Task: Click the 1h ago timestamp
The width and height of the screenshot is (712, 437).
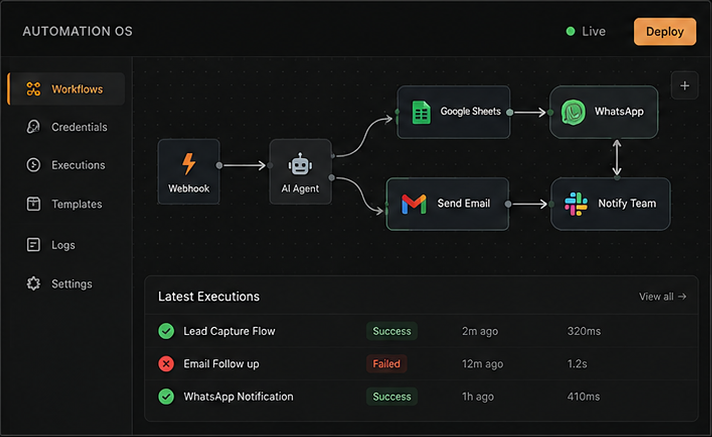Action: (478, 397)
